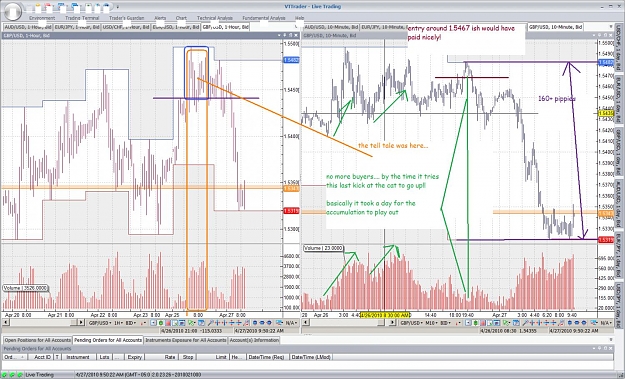Open the M10 timeframe dropdown
This screenshot has height=379, width=625.
(x=431, y=322)
